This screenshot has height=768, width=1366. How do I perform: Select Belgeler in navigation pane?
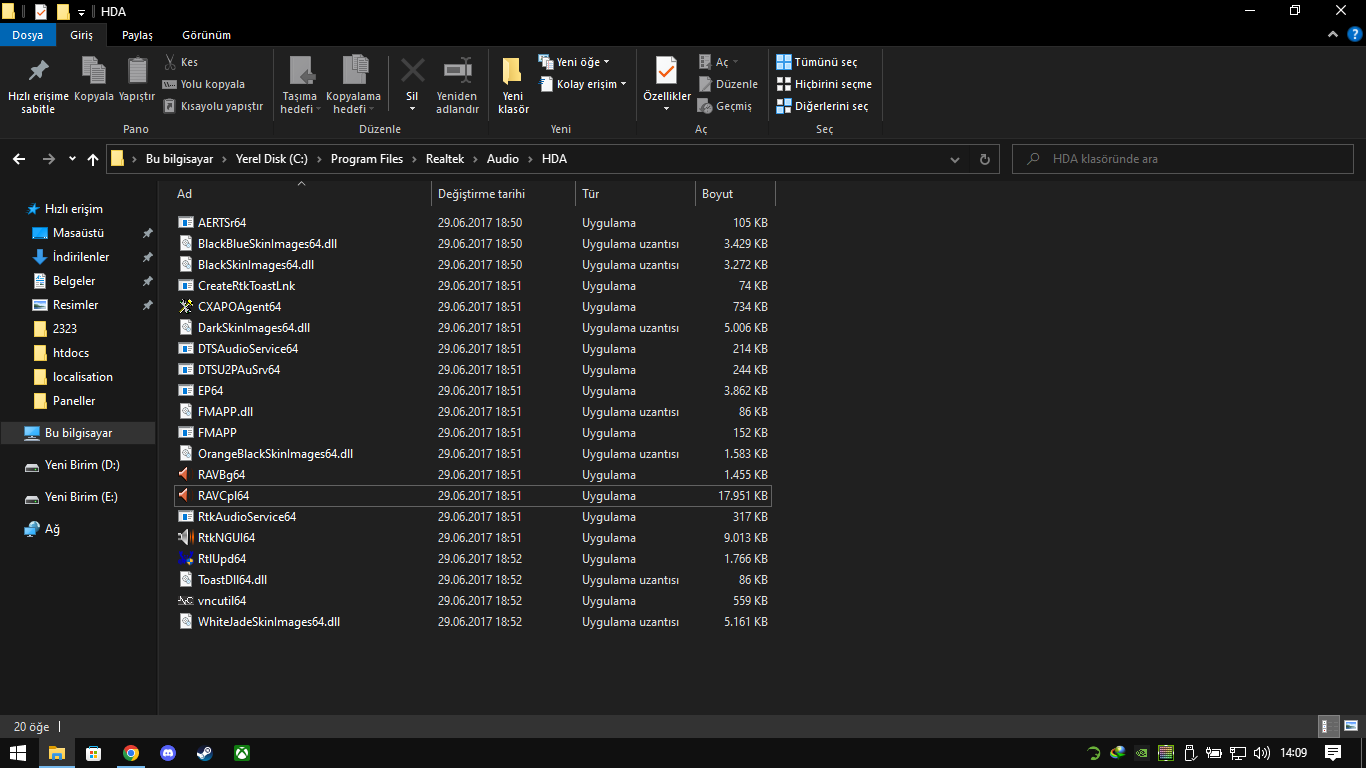pos(74,281)
